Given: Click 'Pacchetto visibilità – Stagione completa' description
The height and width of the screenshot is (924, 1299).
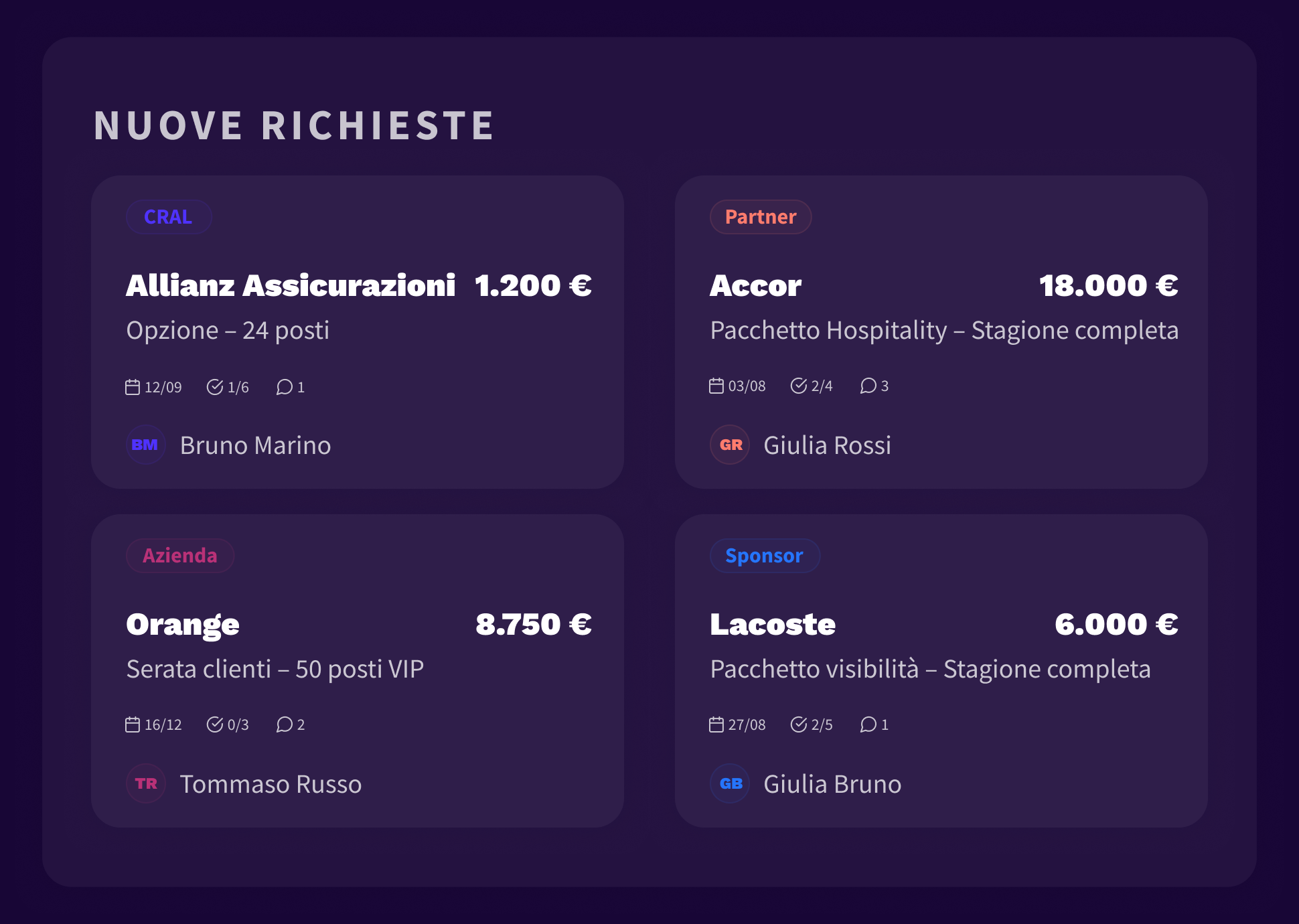Looking at the screenshot, I should tap(930, 670).
